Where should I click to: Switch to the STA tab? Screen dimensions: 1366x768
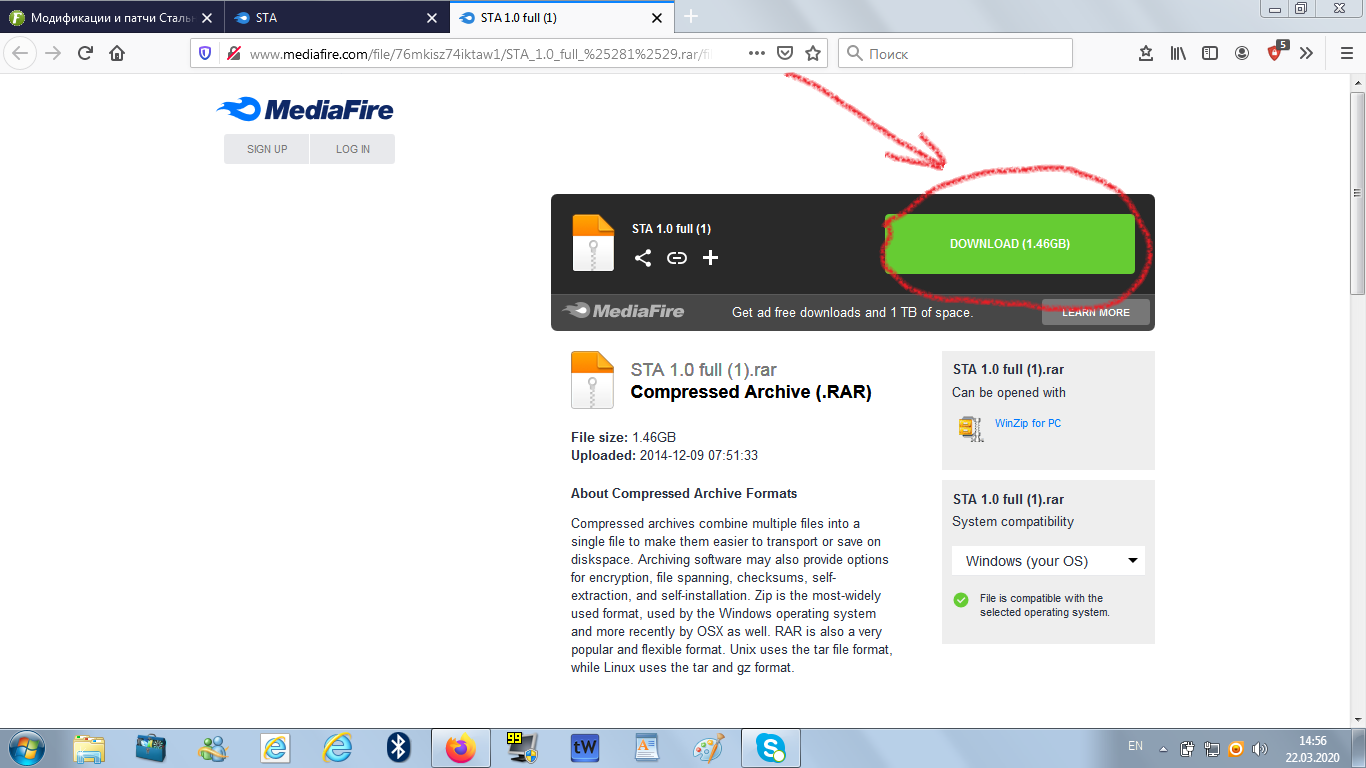point(336,18)
